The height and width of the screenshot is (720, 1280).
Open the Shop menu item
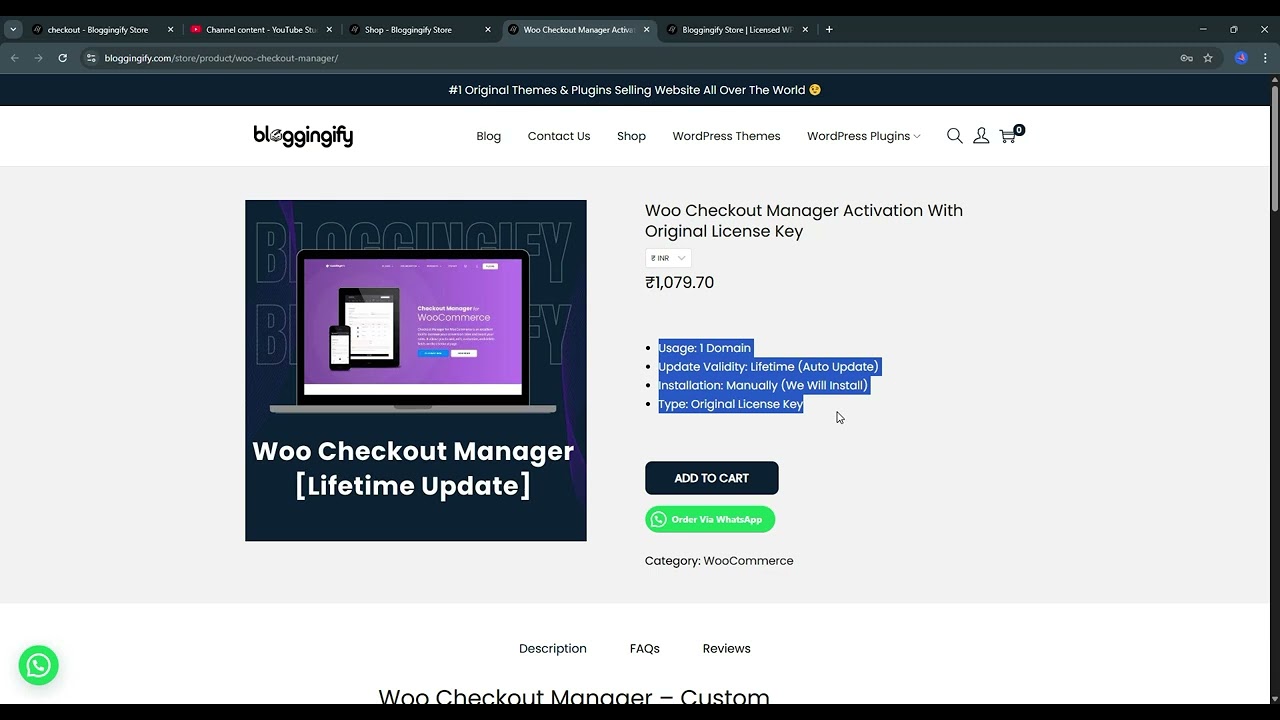[631, 136]
